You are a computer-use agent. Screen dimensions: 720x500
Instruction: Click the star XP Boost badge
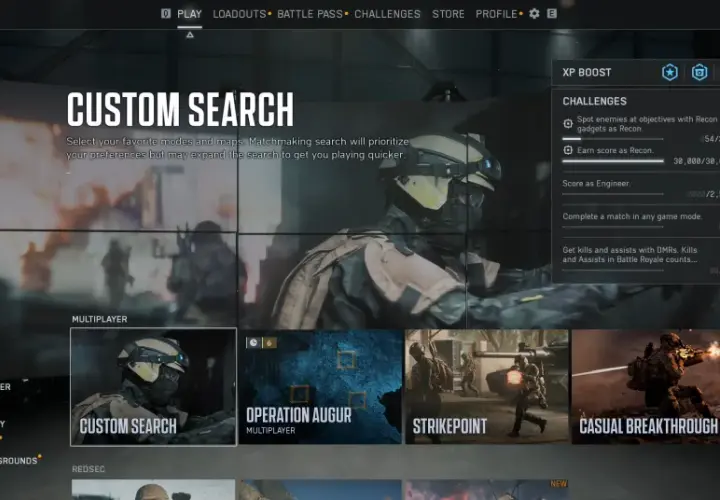670,73
